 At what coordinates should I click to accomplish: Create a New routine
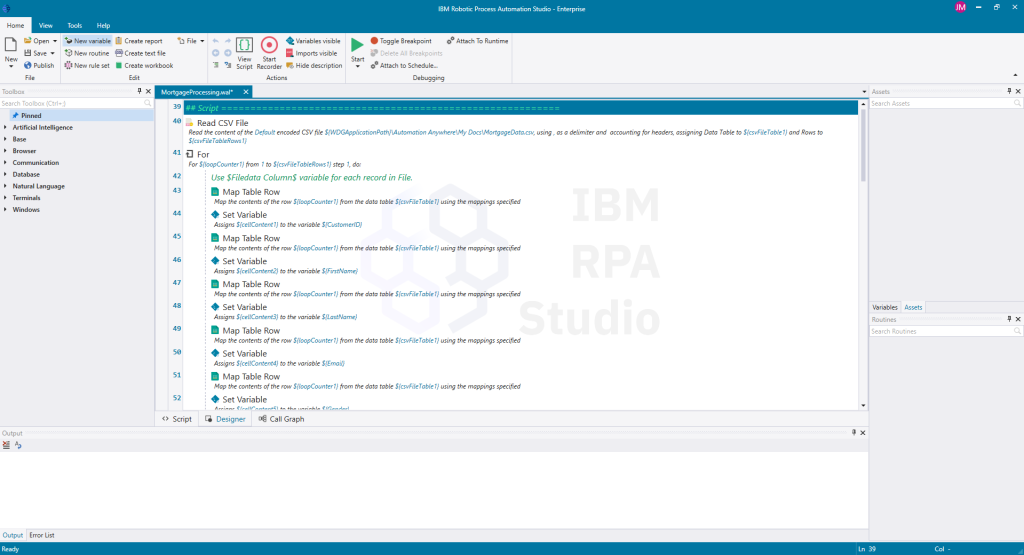(x=87, y=53)
